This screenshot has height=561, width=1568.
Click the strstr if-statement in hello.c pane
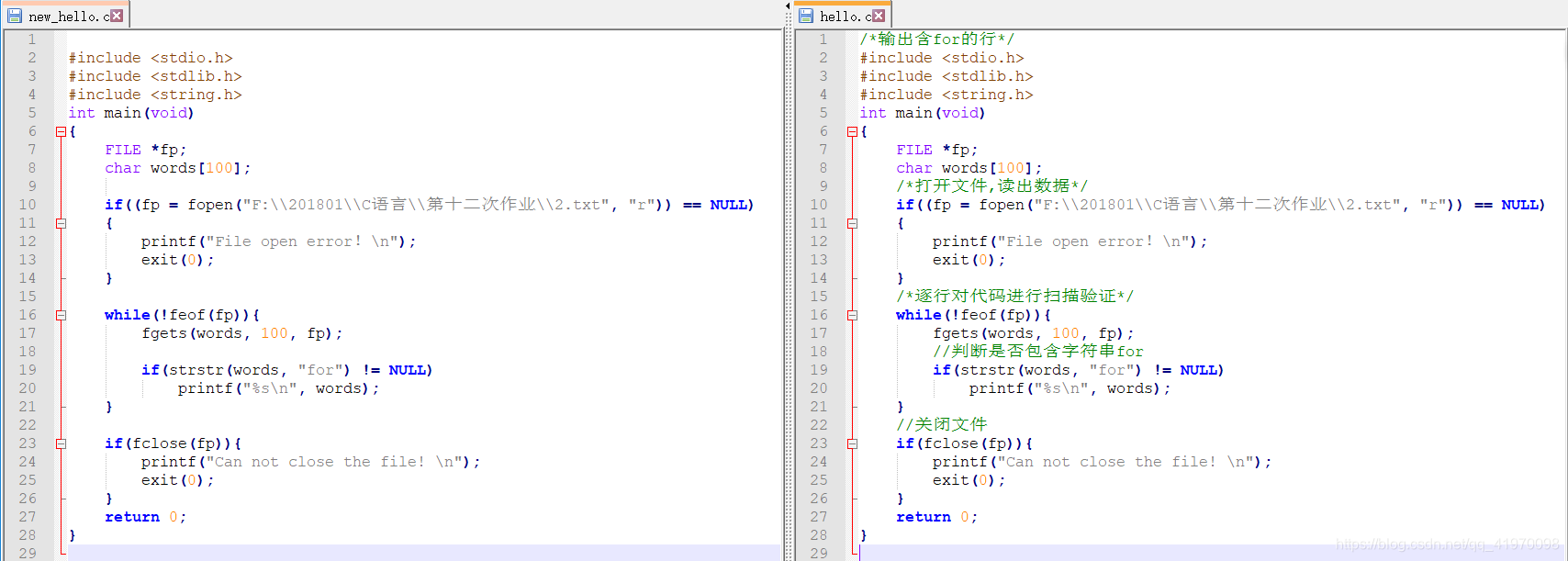1078,370
